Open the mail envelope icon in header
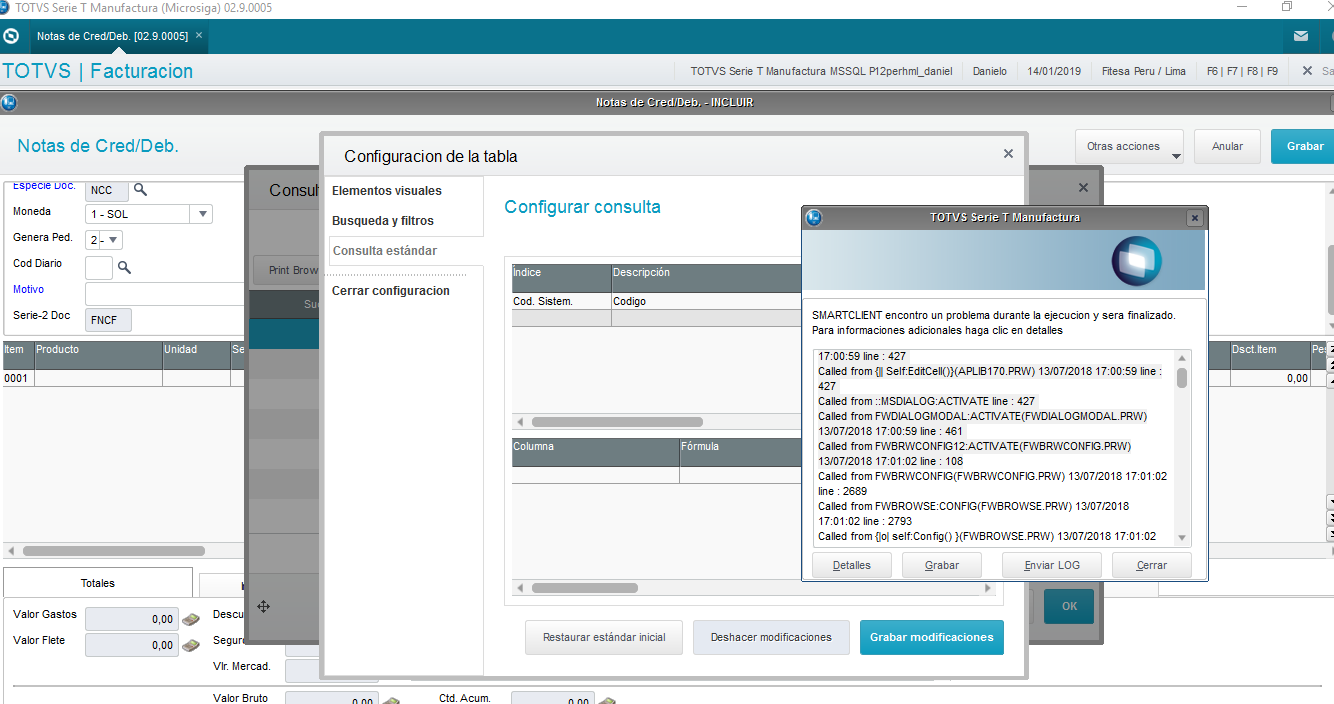This screenshot has width=1334, height=704. 1300,36
